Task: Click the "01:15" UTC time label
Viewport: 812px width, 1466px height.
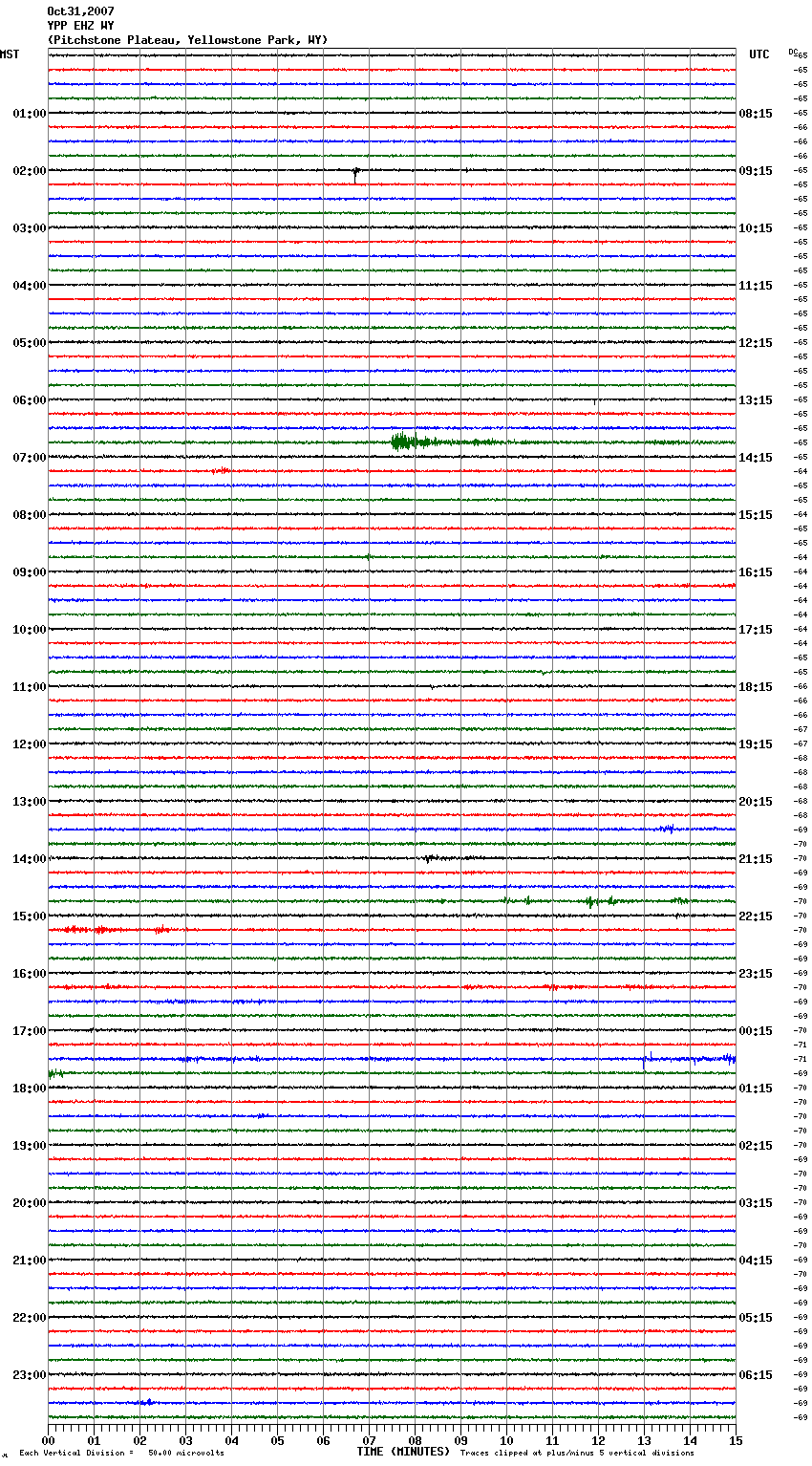Action: coord(756,1089)
